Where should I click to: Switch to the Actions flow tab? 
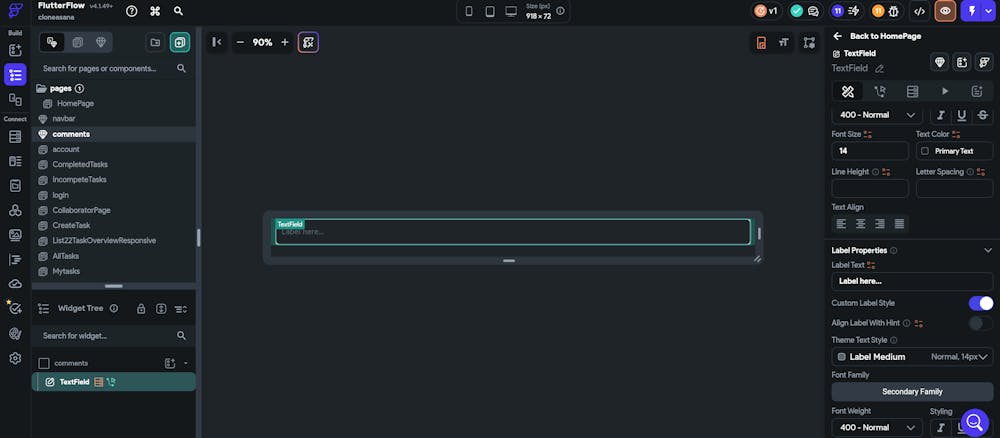[880, 92]
